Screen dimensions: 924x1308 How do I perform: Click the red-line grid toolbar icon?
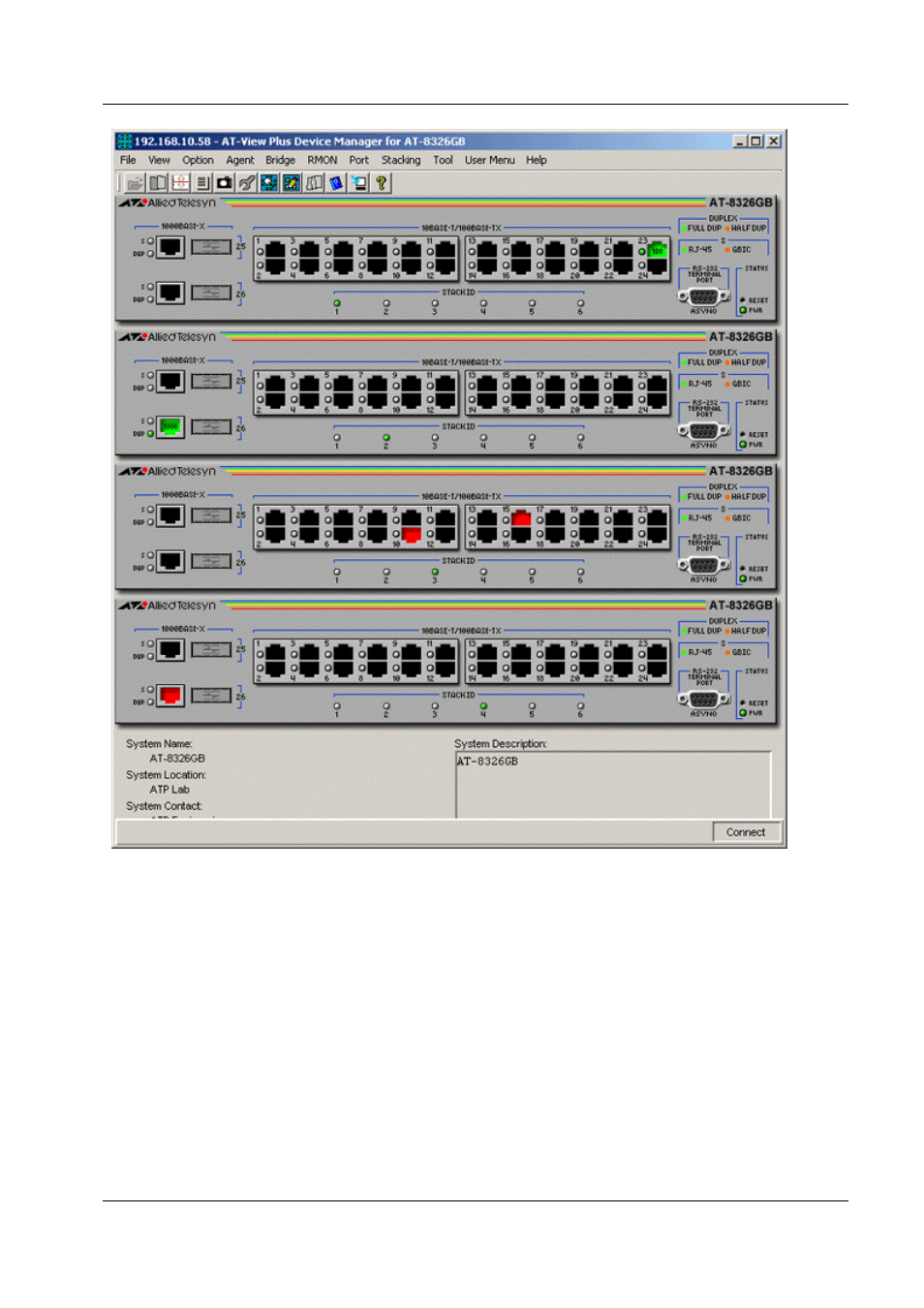180,183
